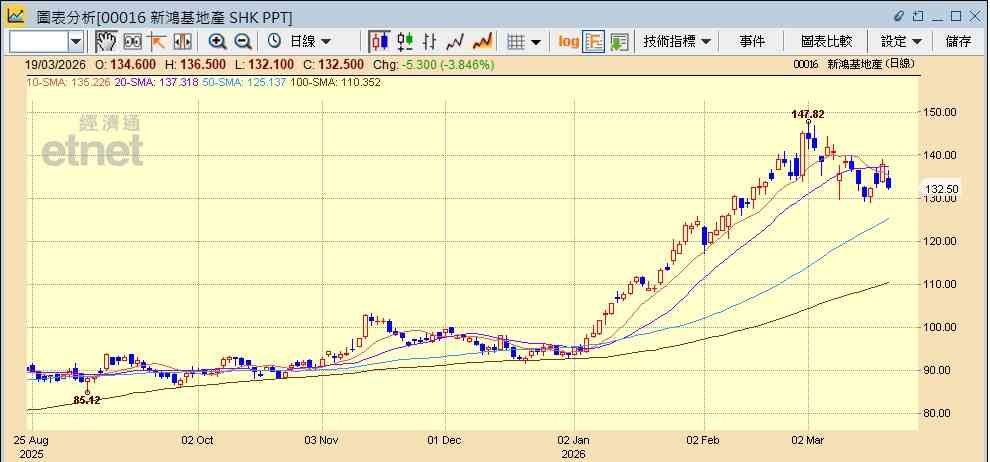
Task: Click the 10-SMA legend label
Action: [68, 82]
